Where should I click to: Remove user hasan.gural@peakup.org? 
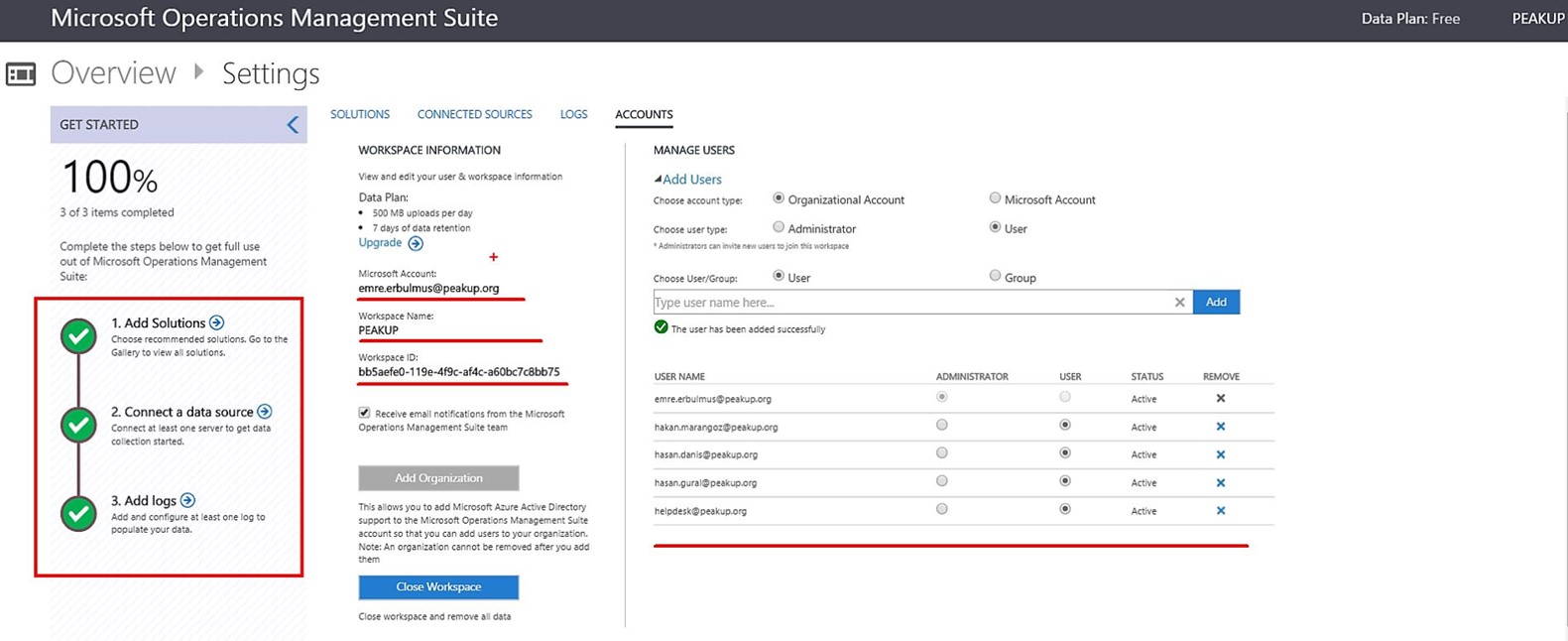click(1221, 483)
